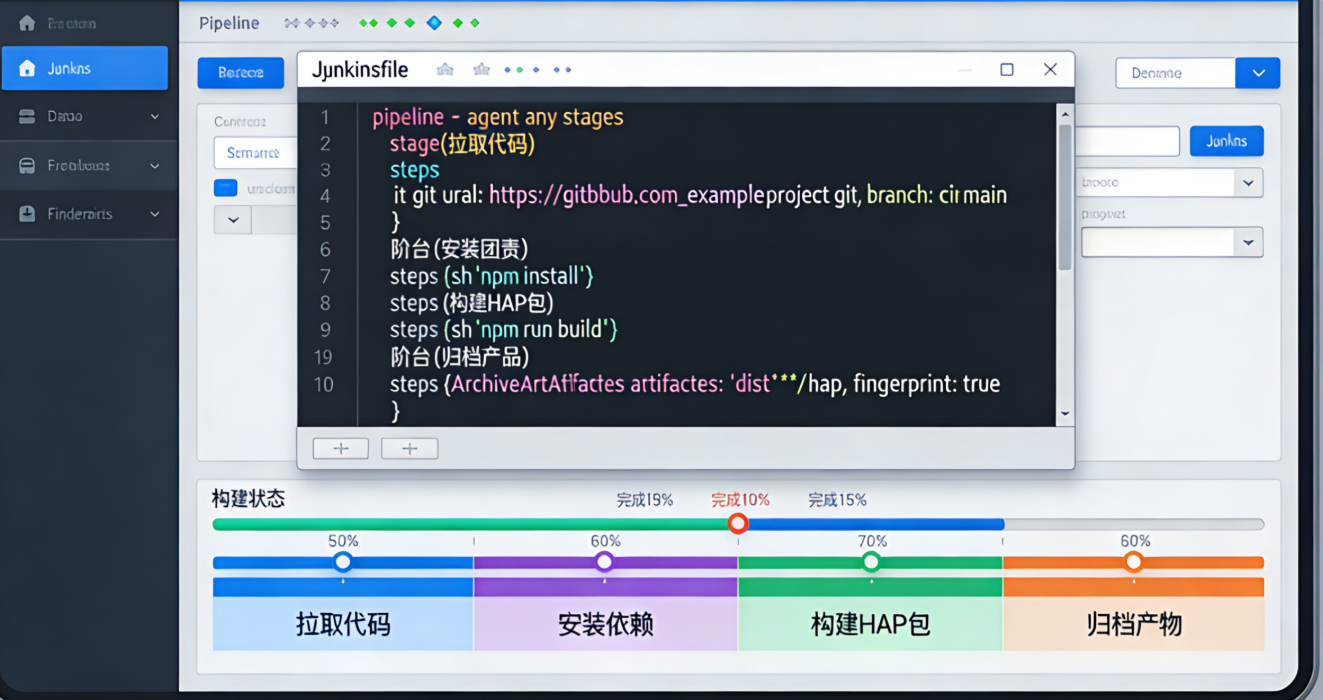Click the 构建状态 heading
Viewport: 1323px width, 700px height.
(x=248, y=498)
